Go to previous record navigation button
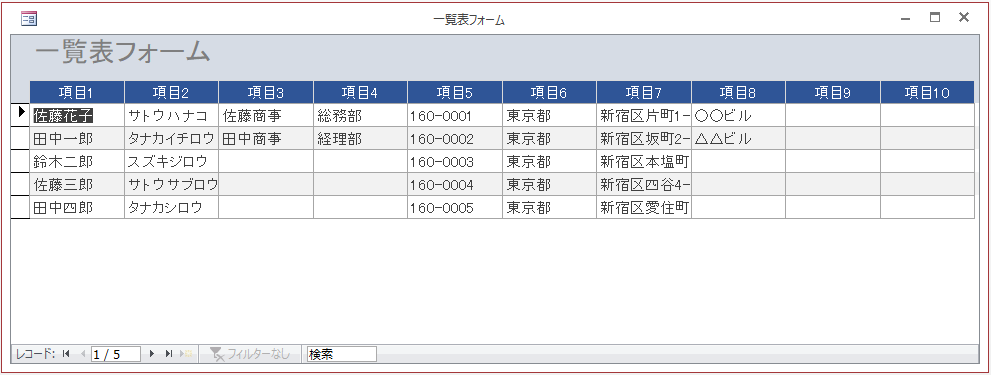This screenshot has width=991, height=375. click(x=82, y=354)
